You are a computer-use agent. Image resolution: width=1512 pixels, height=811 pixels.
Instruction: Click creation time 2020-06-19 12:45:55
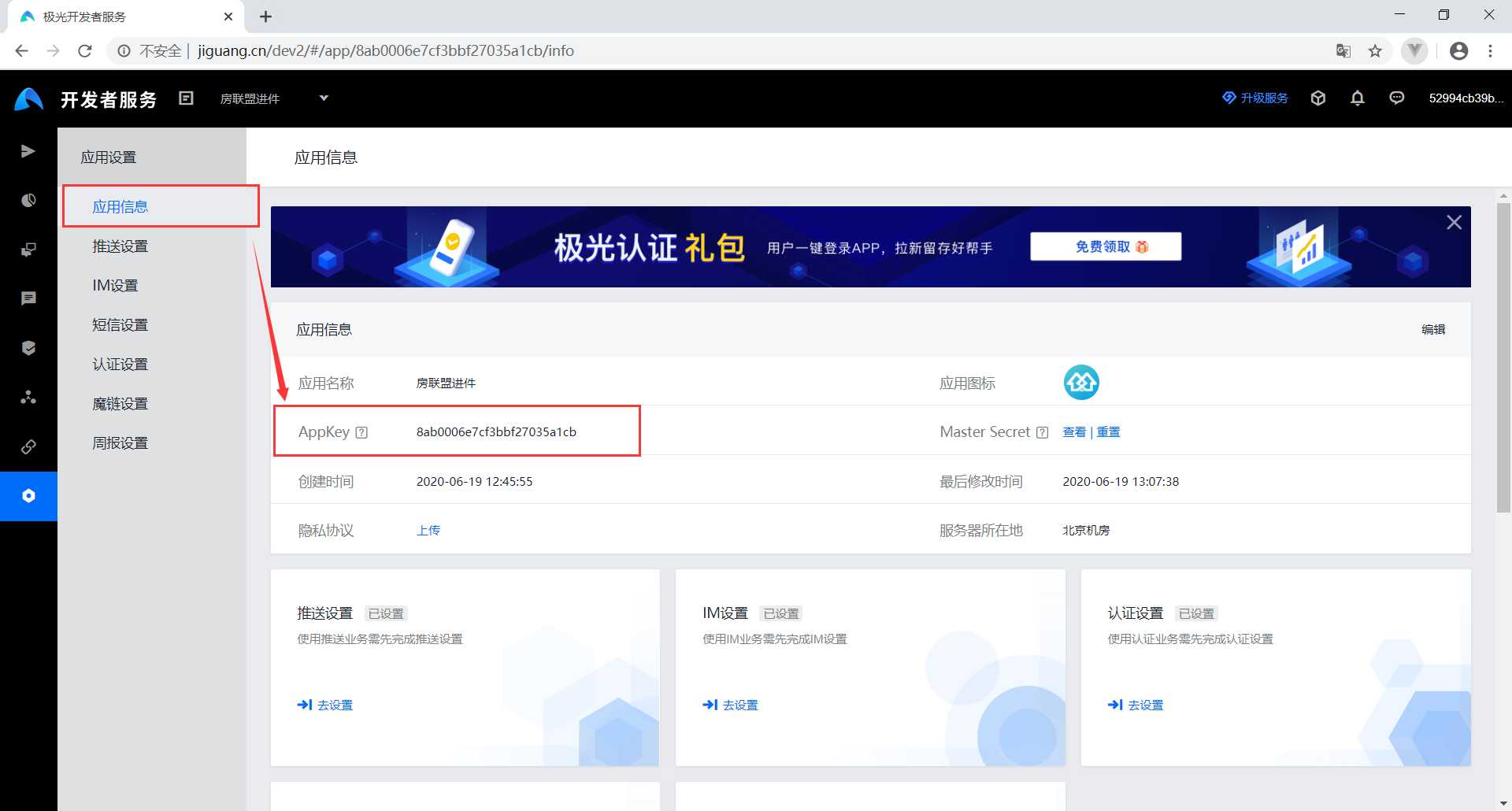pyautogui.click(x=474, y=482)
